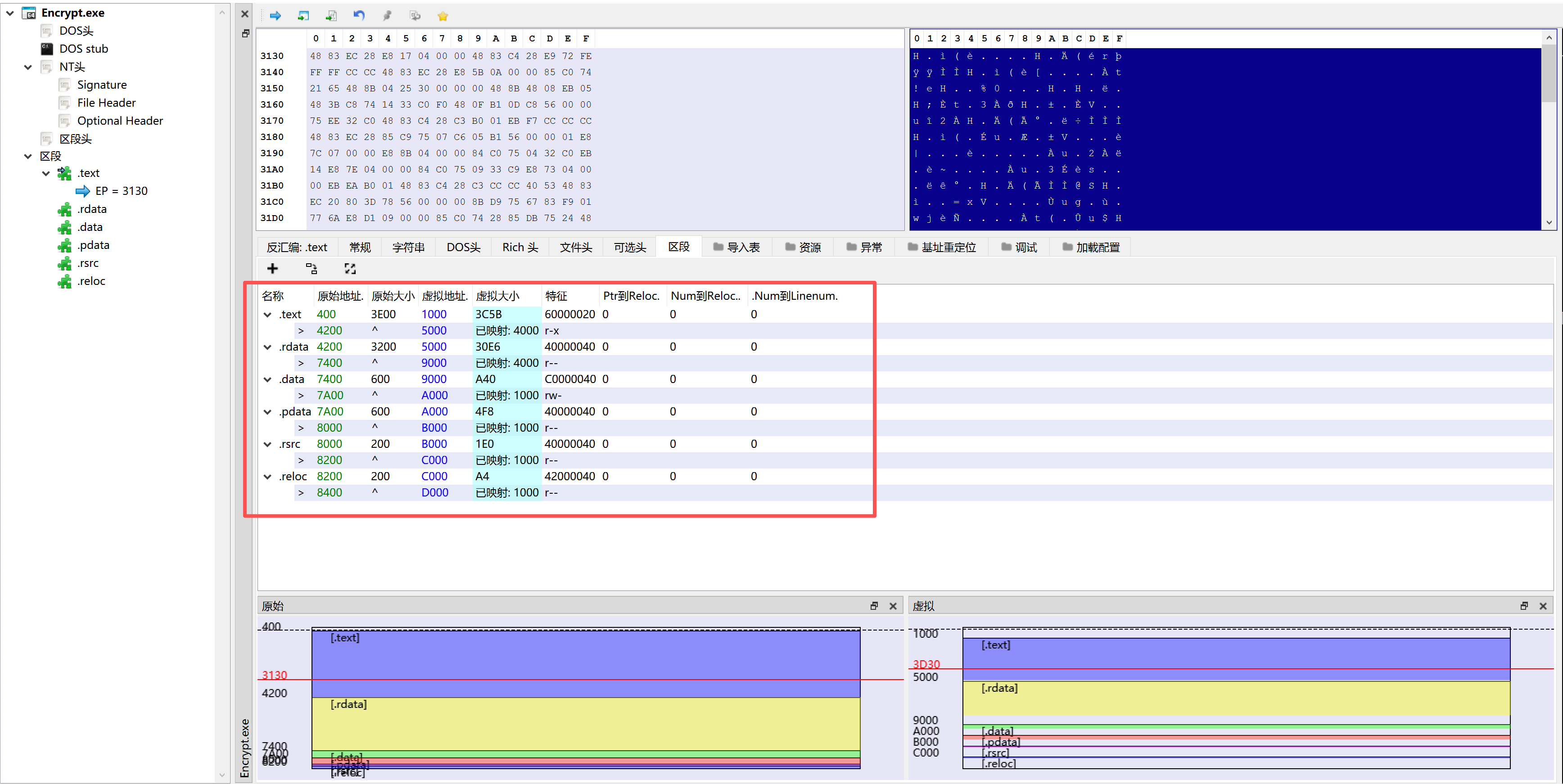1563x784 pixels.
Task: Select the .rdata section in tree
Action: pyautogui.click(x=92, y=209)
